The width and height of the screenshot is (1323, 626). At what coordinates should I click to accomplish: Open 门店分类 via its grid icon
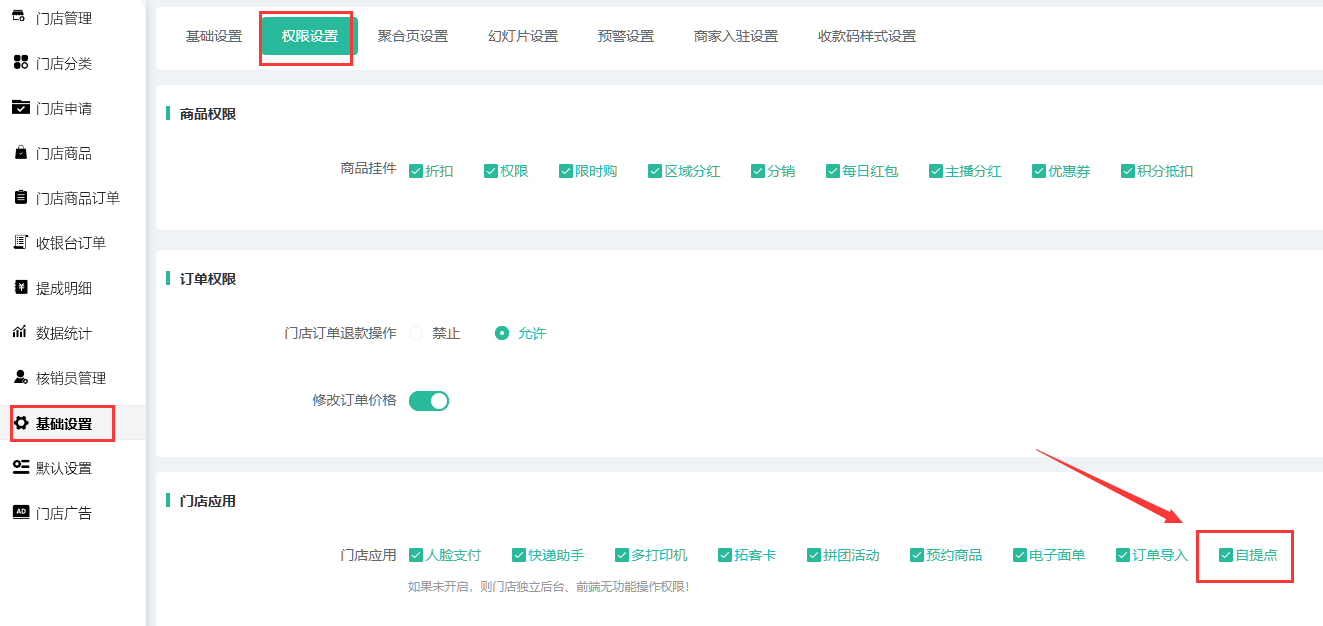20,63
